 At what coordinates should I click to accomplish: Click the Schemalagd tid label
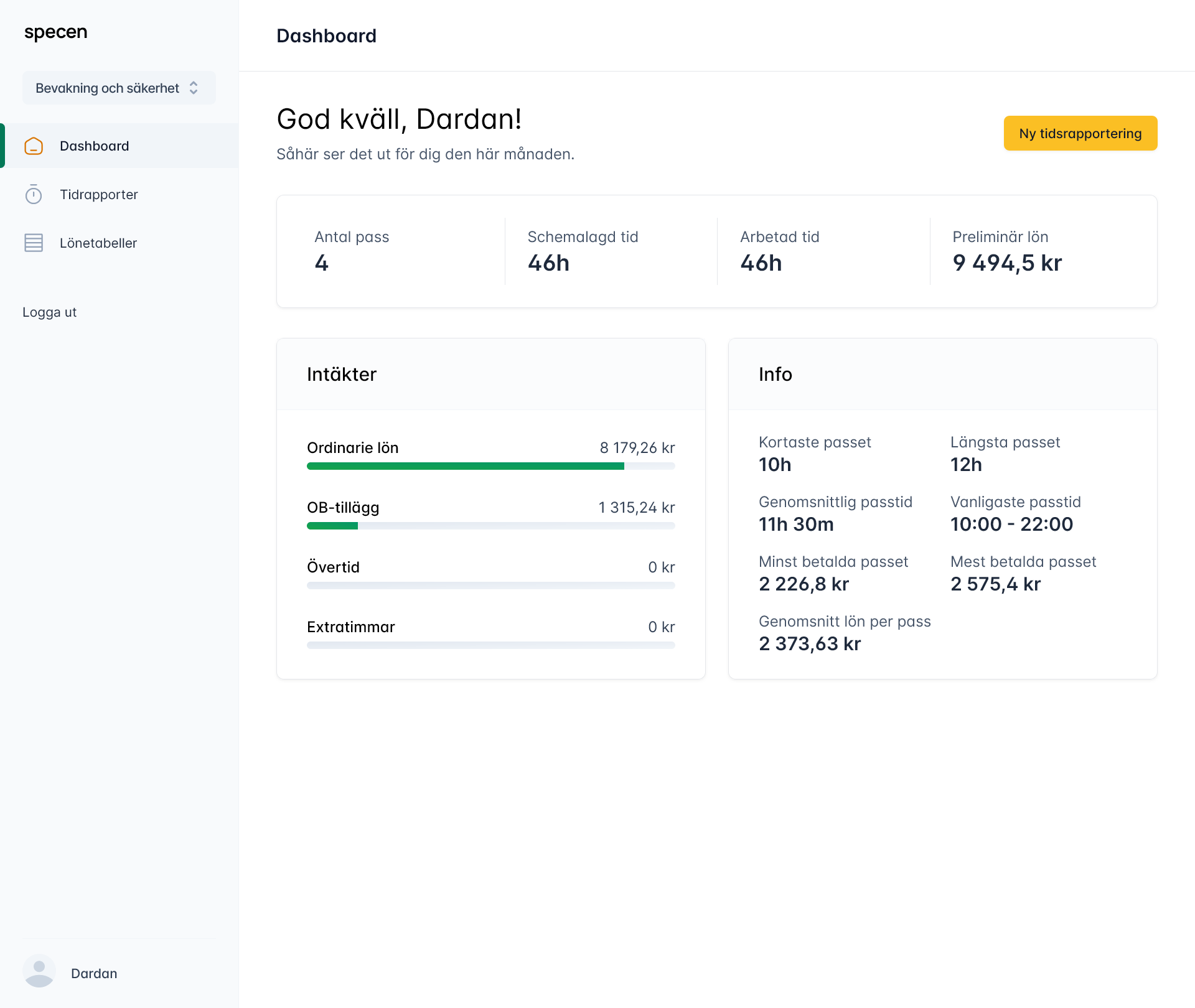click(583, 237)
